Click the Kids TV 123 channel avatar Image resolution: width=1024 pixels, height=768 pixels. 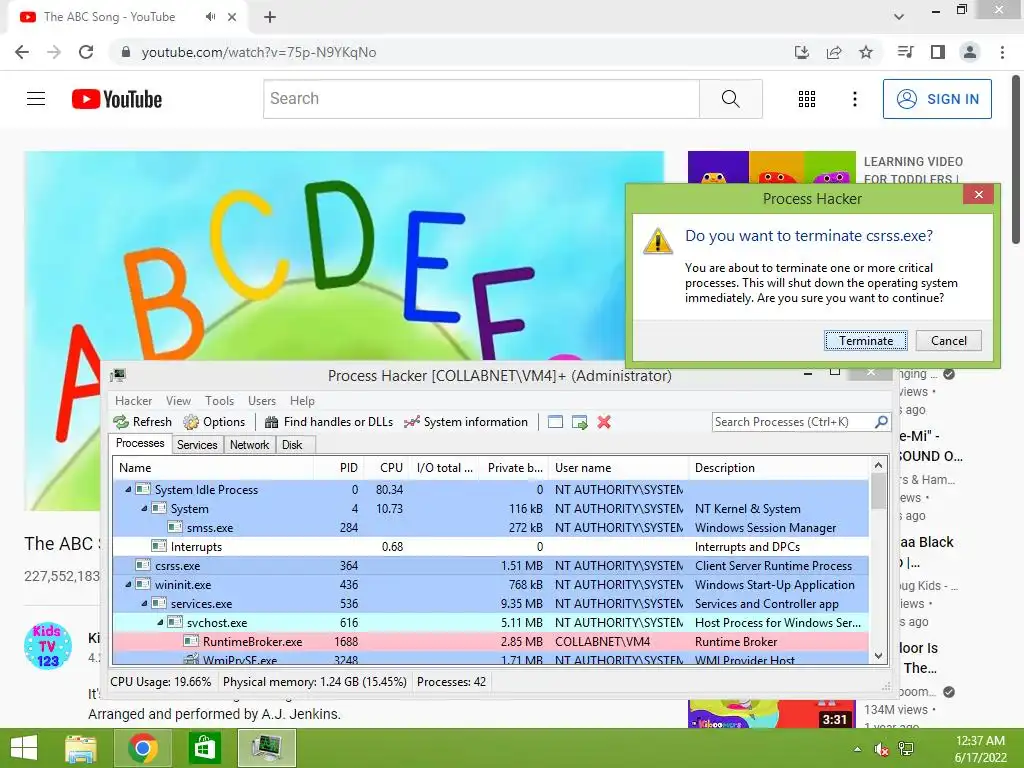48,645
